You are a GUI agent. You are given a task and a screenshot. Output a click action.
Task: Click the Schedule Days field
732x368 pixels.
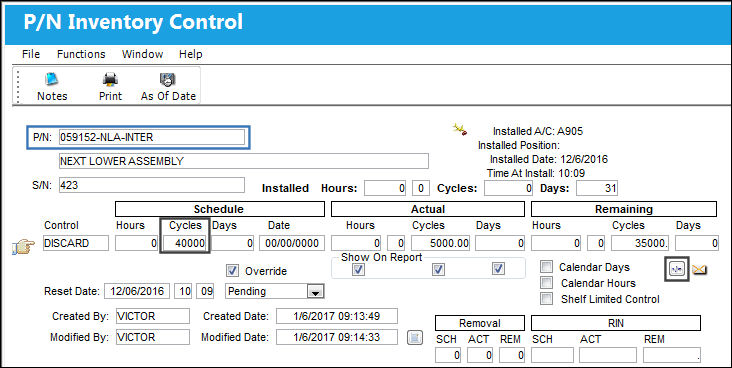click(x=233, y=243)
